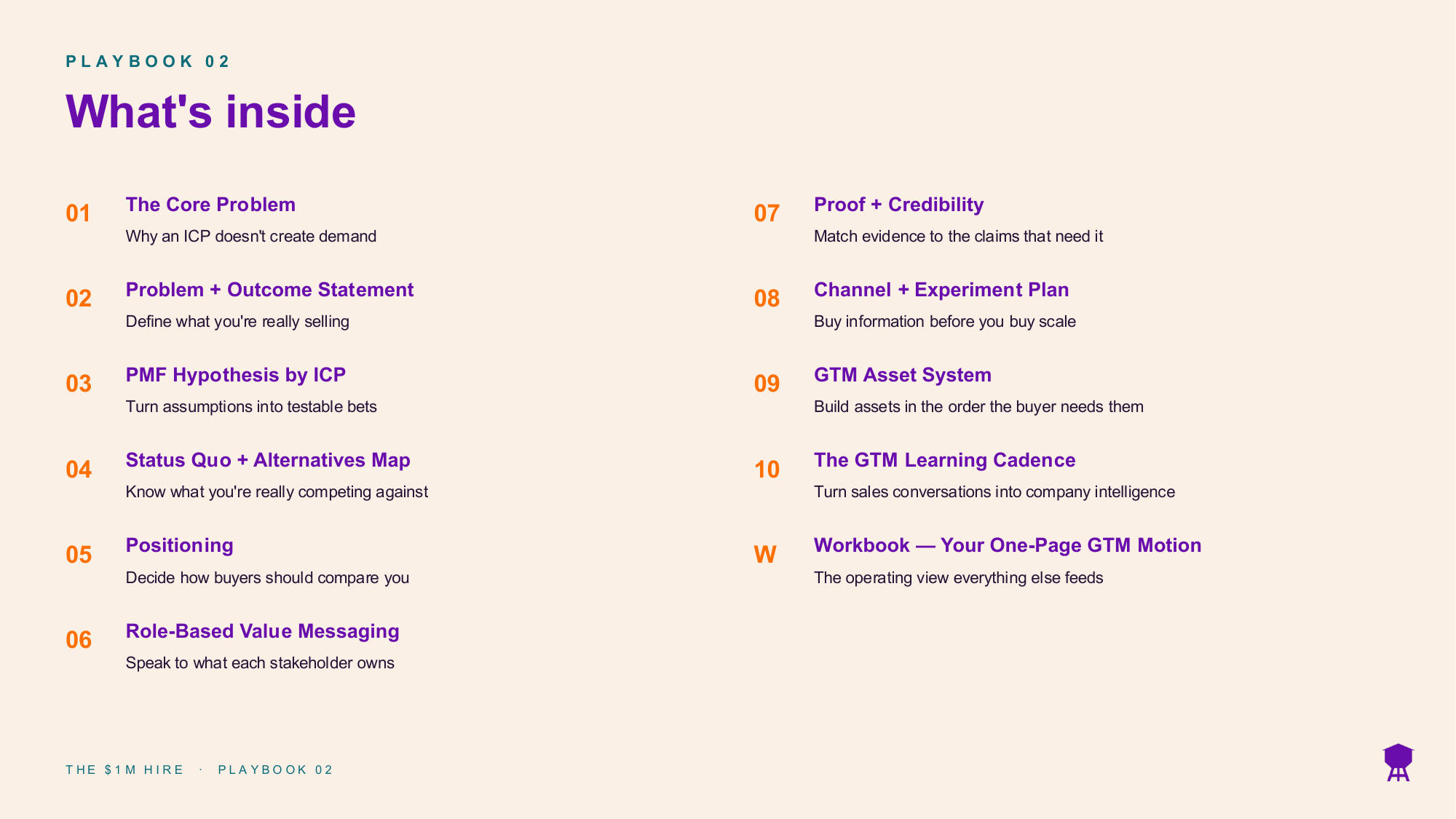
Task: Open 'Proof + Credibility' section title
Action: pos(899,205)
